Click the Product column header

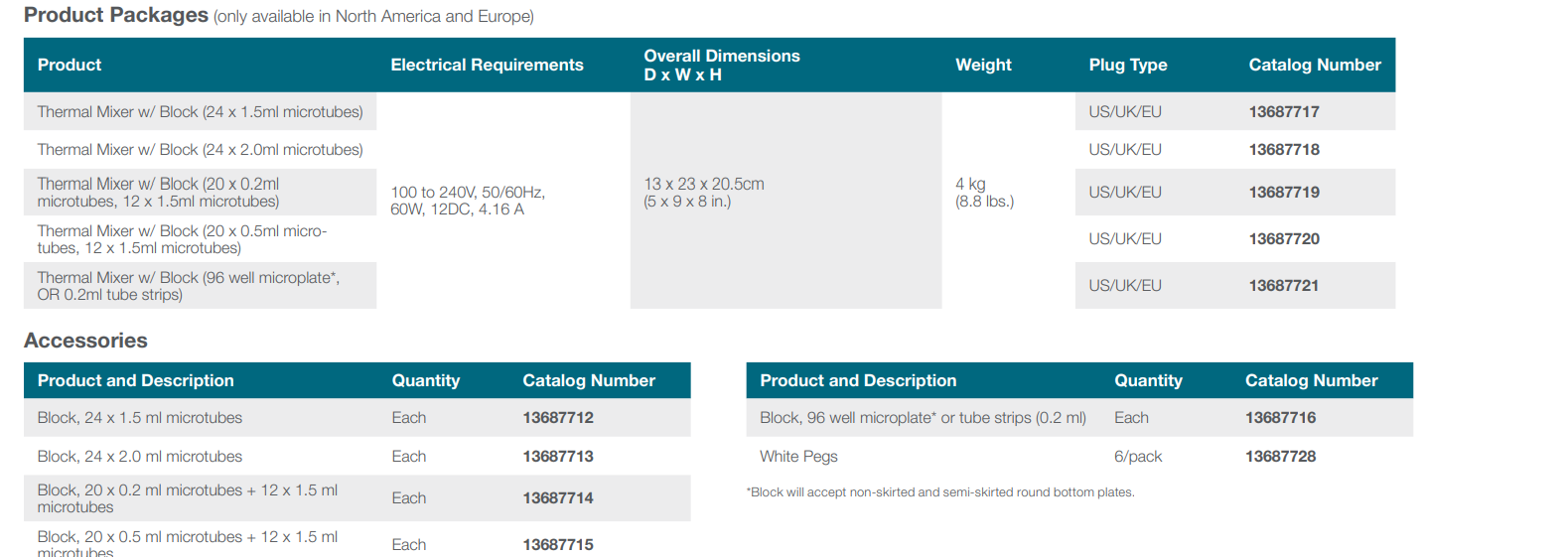[70, 66]
